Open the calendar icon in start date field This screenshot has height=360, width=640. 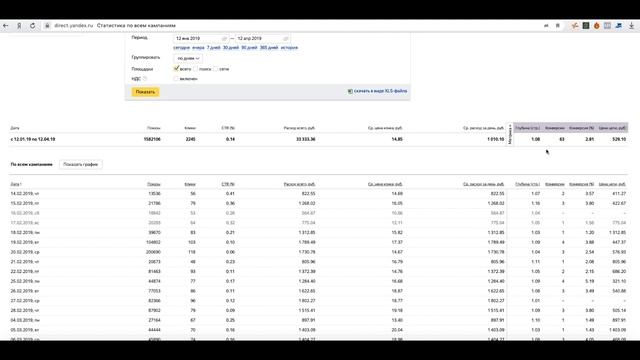coord(224,38)
